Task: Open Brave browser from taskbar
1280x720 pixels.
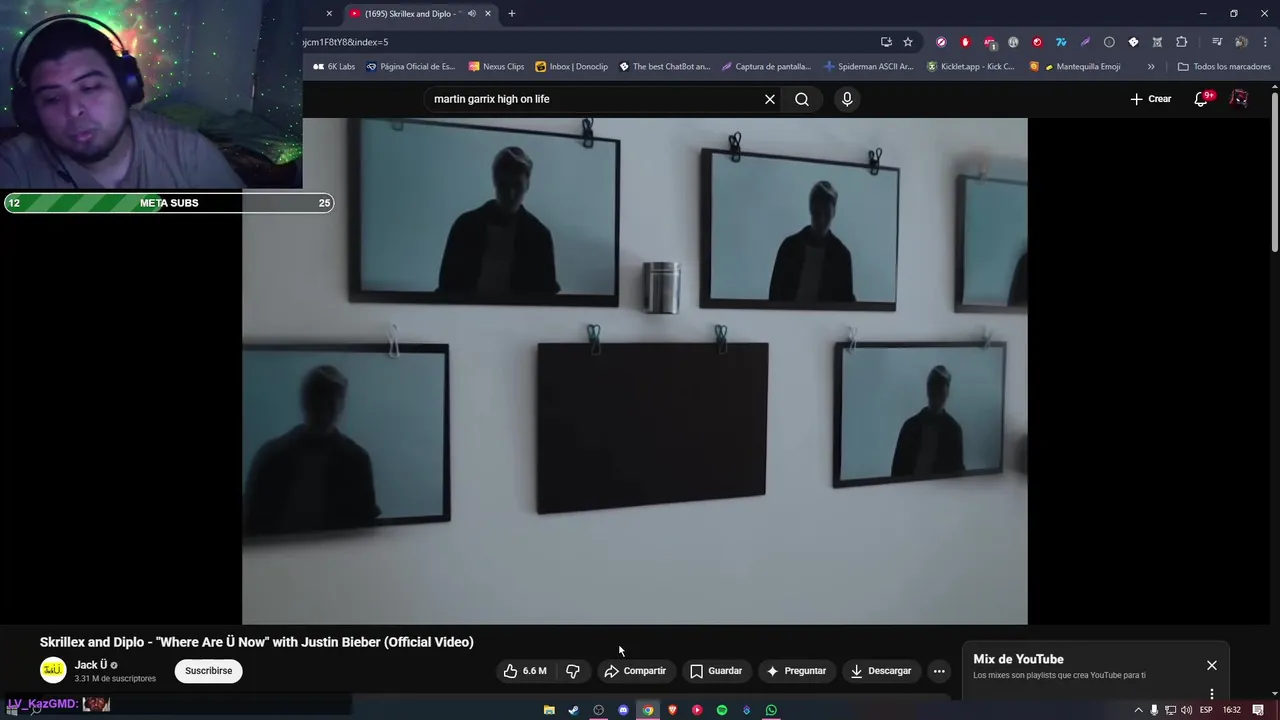Action: 673,710
